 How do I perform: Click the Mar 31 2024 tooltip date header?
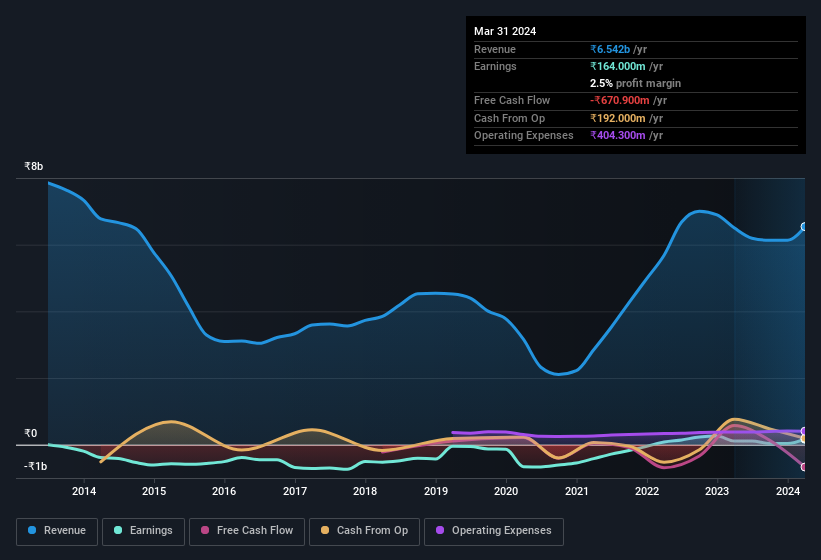505,31
